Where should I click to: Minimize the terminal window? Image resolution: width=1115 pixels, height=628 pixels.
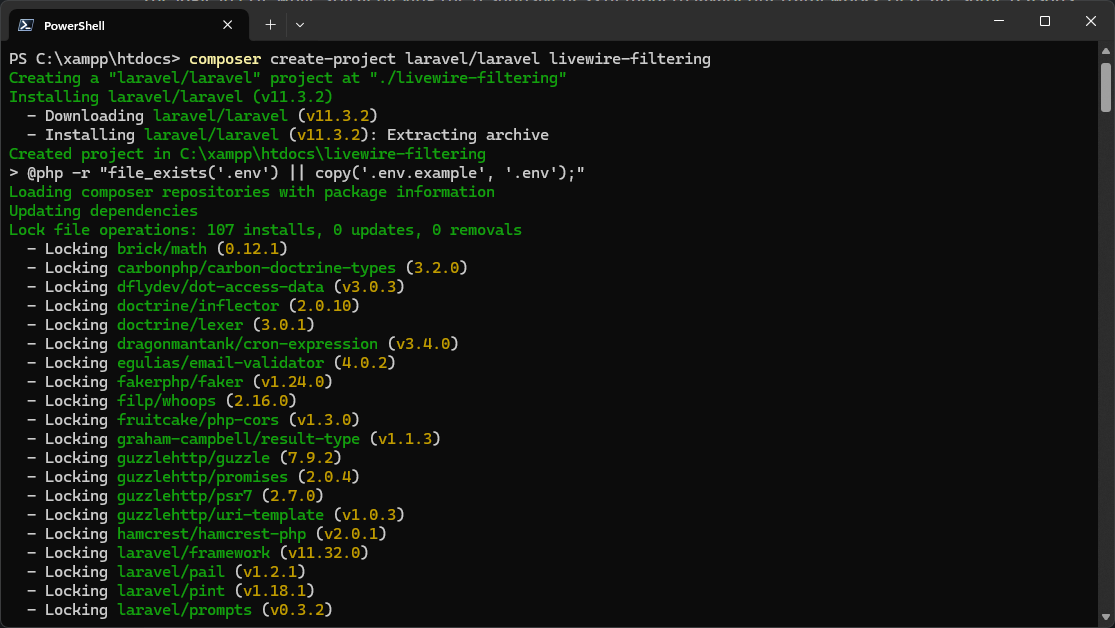tap(999, 21)
